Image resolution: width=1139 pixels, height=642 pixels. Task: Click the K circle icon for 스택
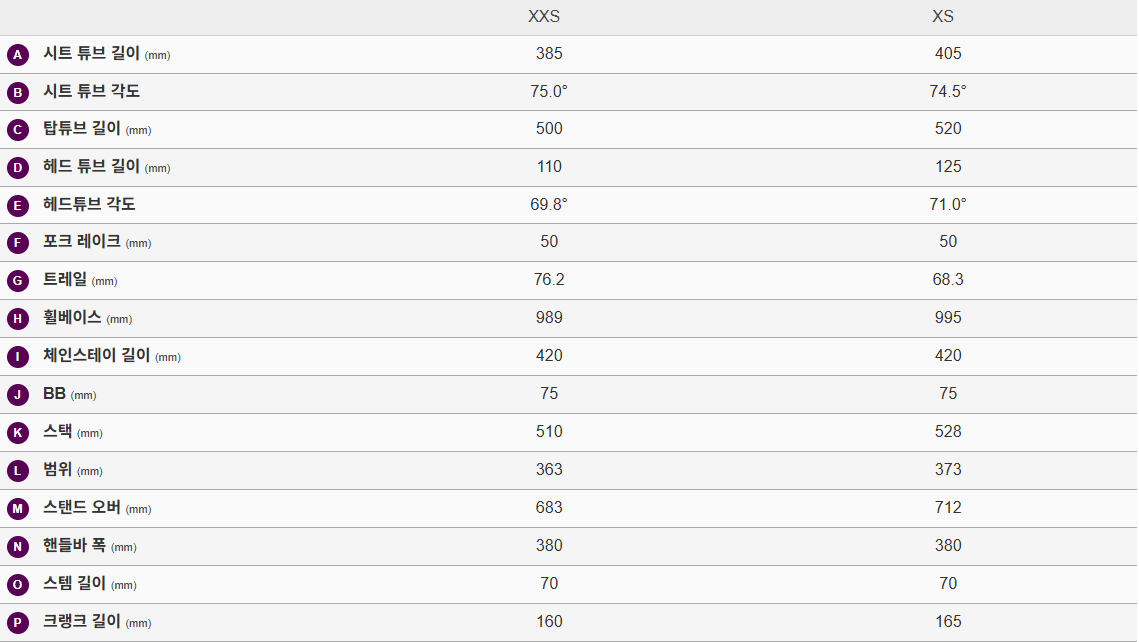tap(18, 433)
